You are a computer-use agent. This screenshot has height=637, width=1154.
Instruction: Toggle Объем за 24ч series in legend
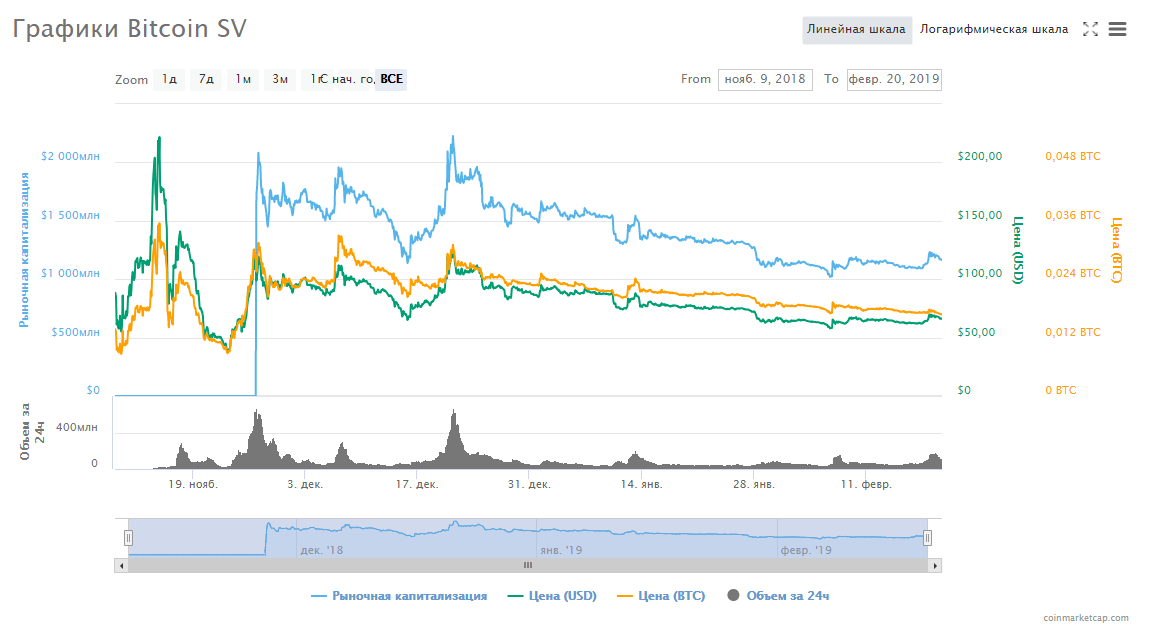click(778, 596)
